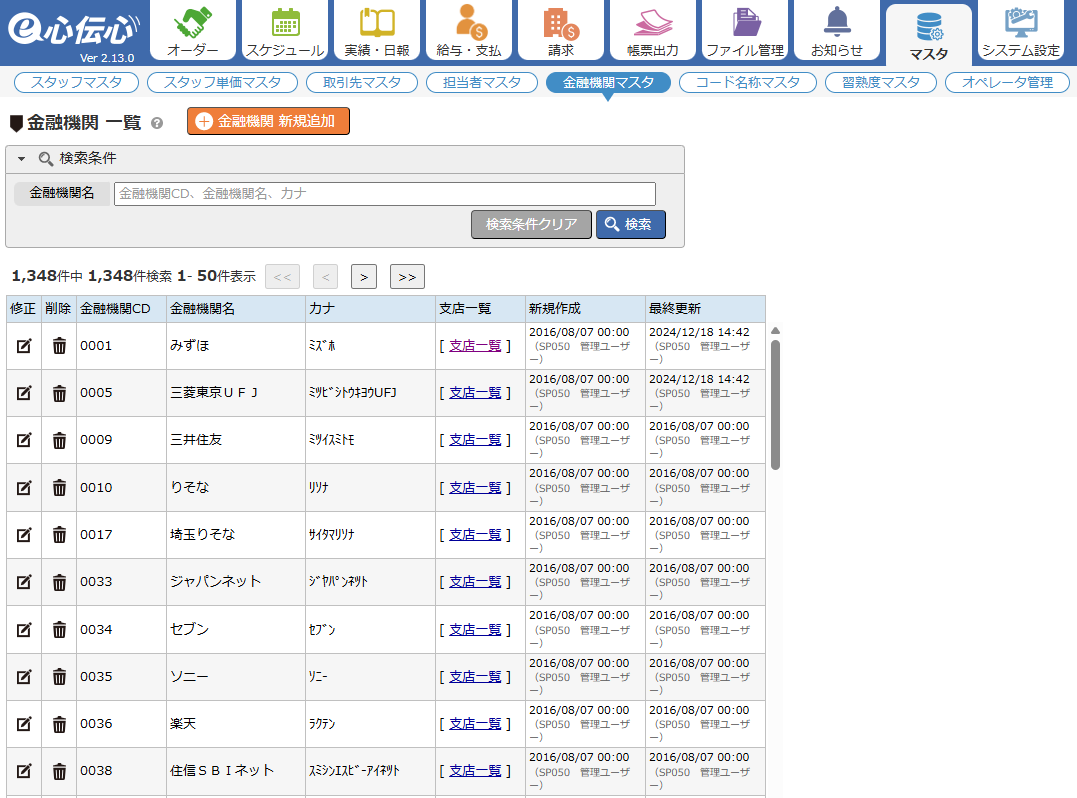Click the 0038 code cell
Screen dimensions: 1077x798
click(x=121, y=771)
